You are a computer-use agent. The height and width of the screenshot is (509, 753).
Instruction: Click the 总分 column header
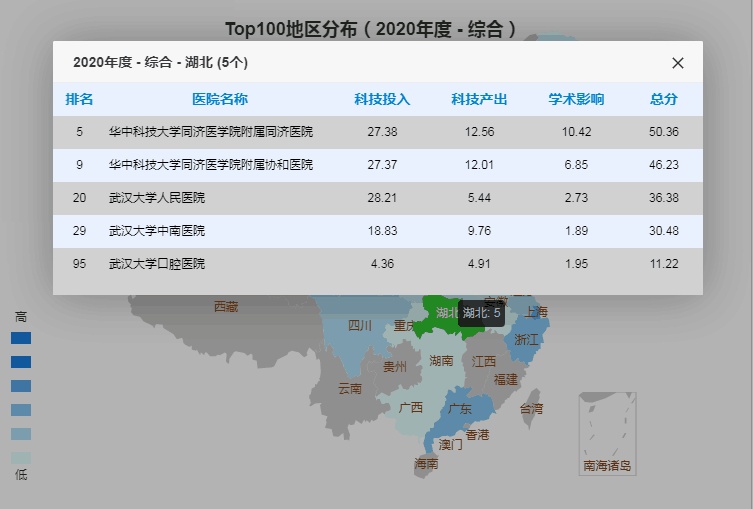pos(664,99)
